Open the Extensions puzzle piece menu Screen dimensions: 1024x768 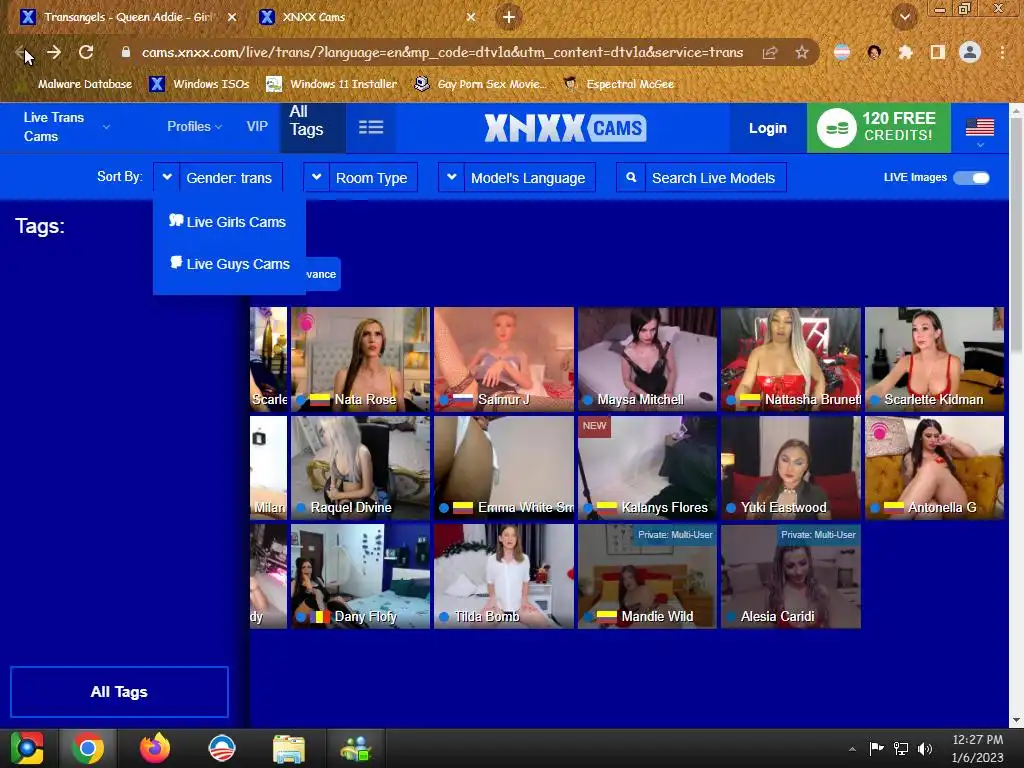click(905, 52)
